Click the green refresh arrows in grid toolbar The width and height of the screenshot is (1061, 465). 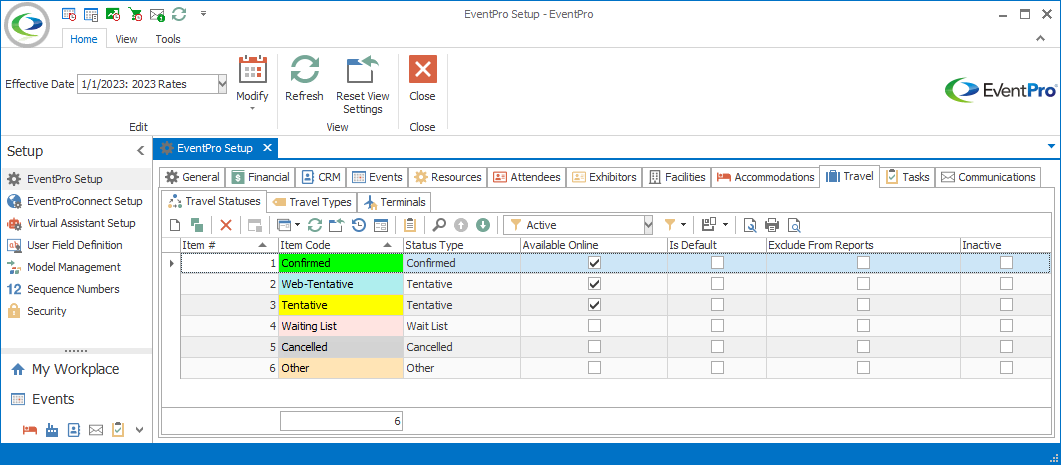point(315,225)
